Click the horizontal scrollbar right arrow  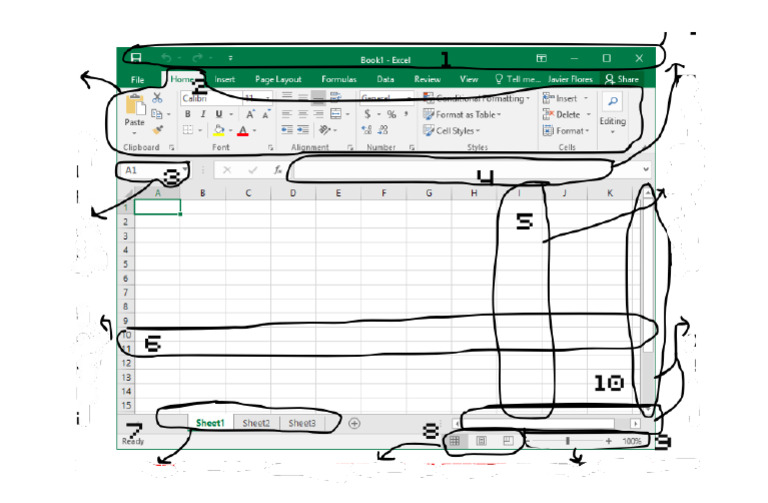coord(635,423)
